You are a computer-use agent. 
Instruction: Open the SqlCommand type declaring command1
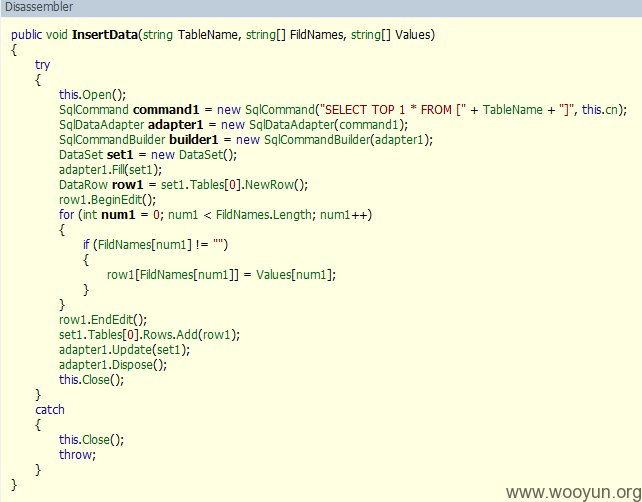(x=94, y=110)
